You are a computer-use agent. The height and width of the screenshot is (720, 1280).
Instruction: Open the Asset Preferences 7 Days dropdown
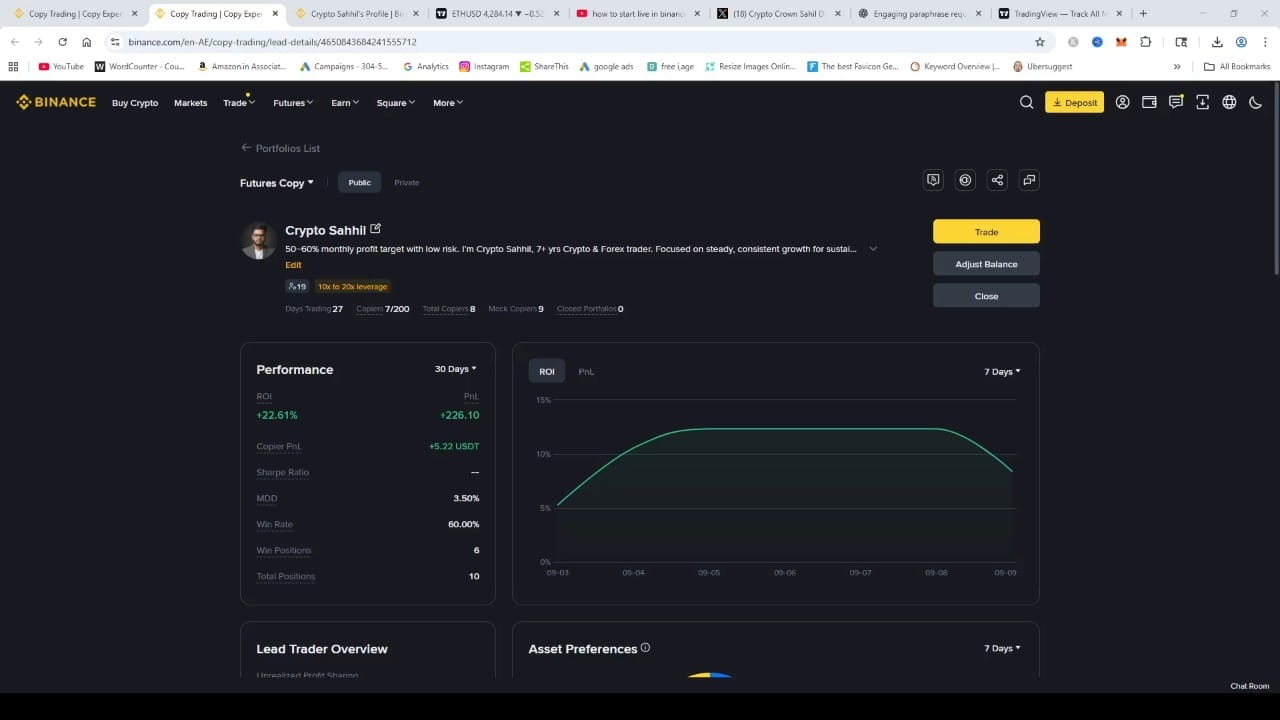(x=1002, y=648)
